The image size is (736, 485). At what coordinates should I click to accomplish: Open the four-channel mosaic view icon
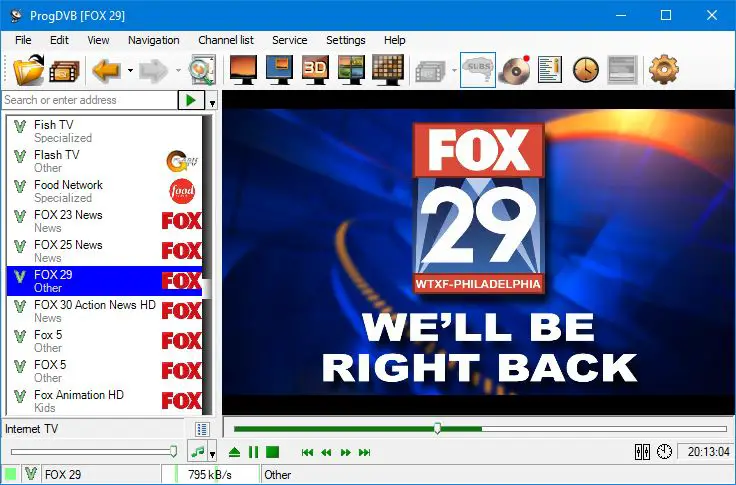351,70
